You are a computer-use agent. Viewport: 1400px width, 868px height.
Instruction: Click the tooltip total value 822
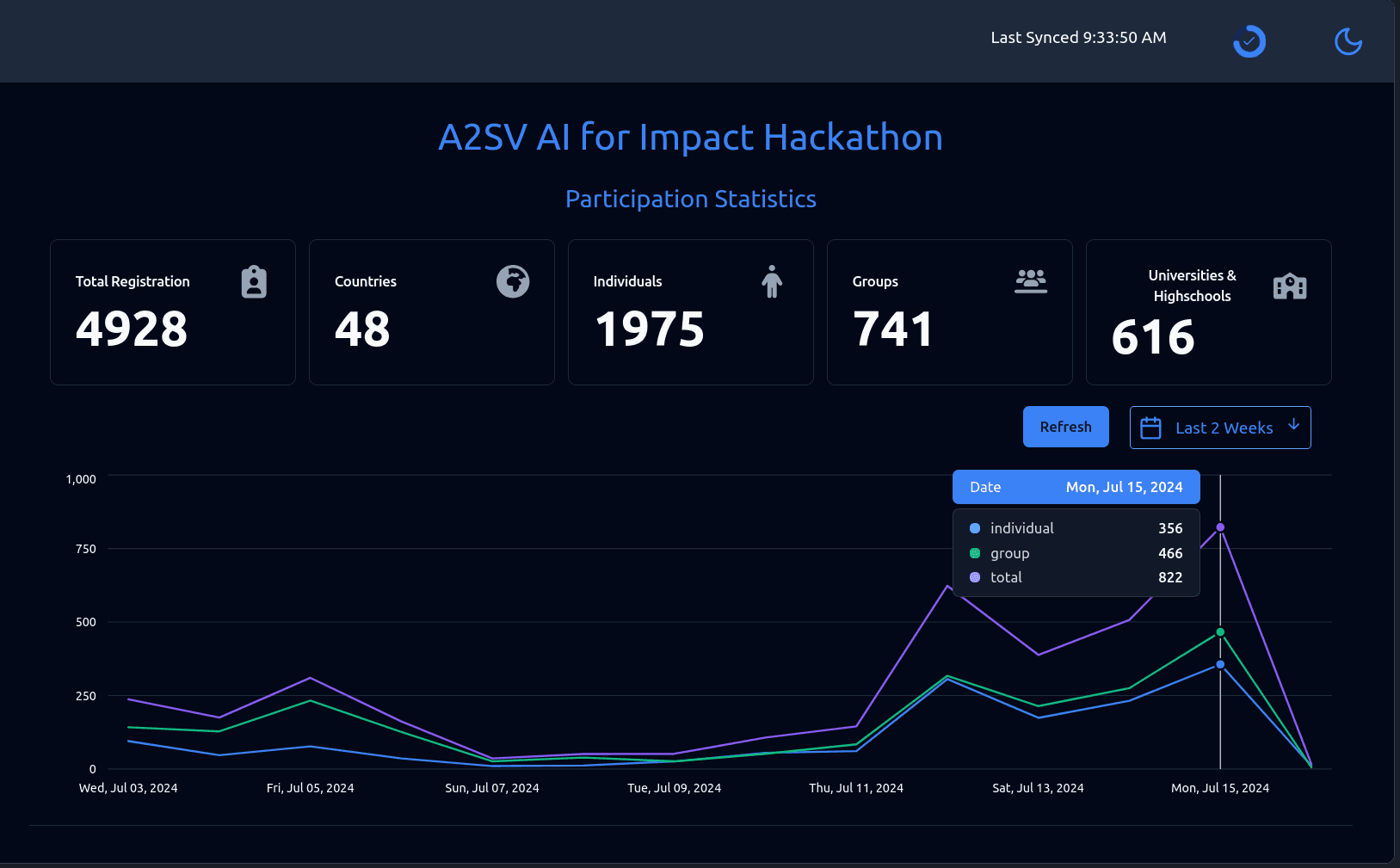(1170, 577)
